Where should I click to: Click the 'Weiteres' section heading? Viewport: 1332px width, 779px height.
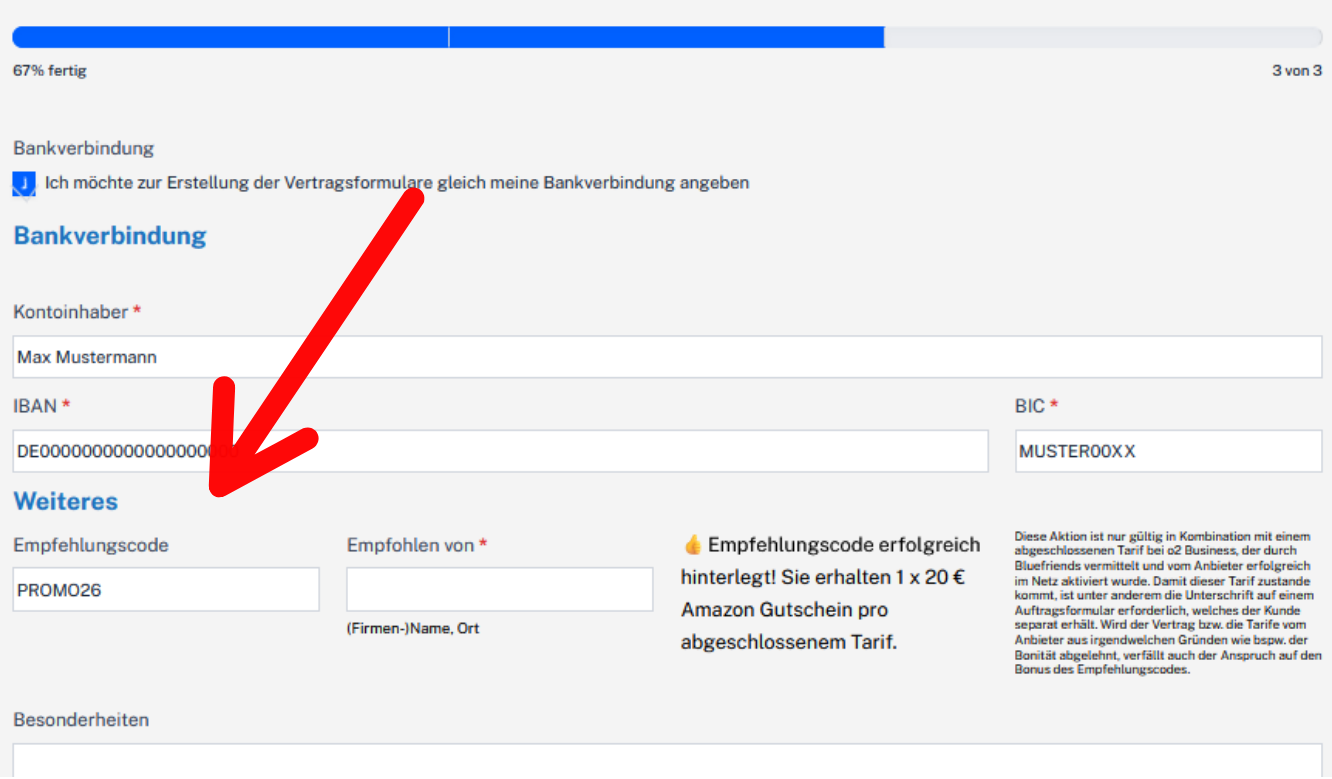66,501
